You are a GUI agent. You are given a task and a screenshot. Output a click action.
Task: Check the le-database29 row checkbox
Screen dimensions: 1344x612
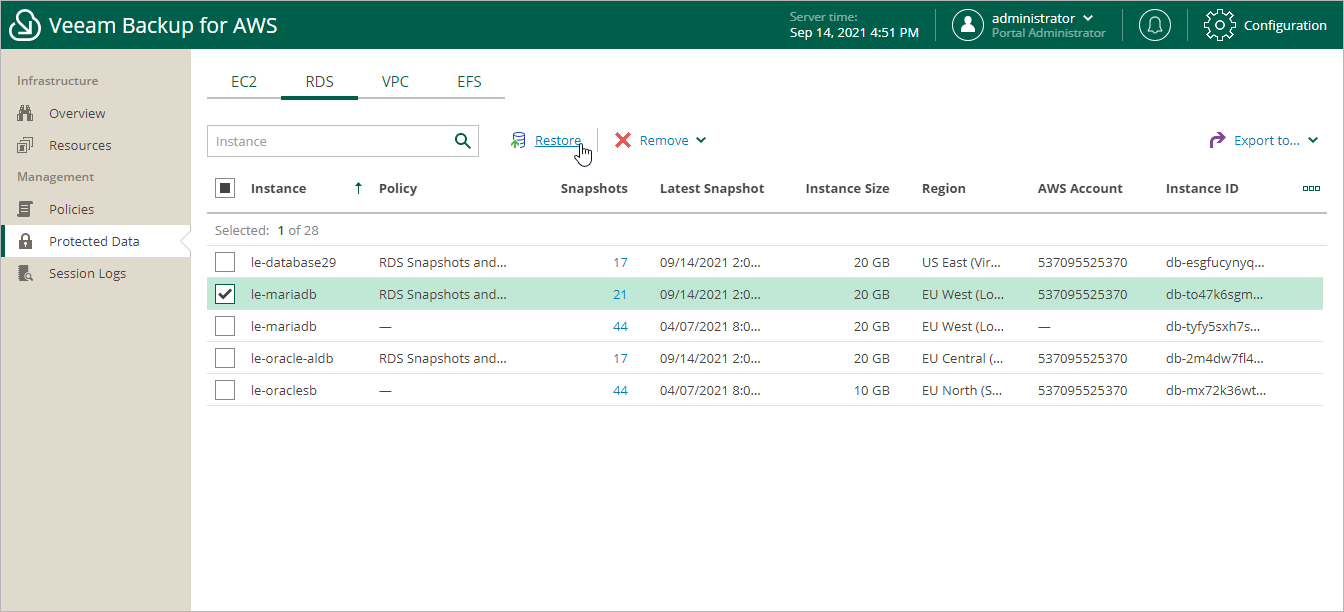click(x=225, y=262)
